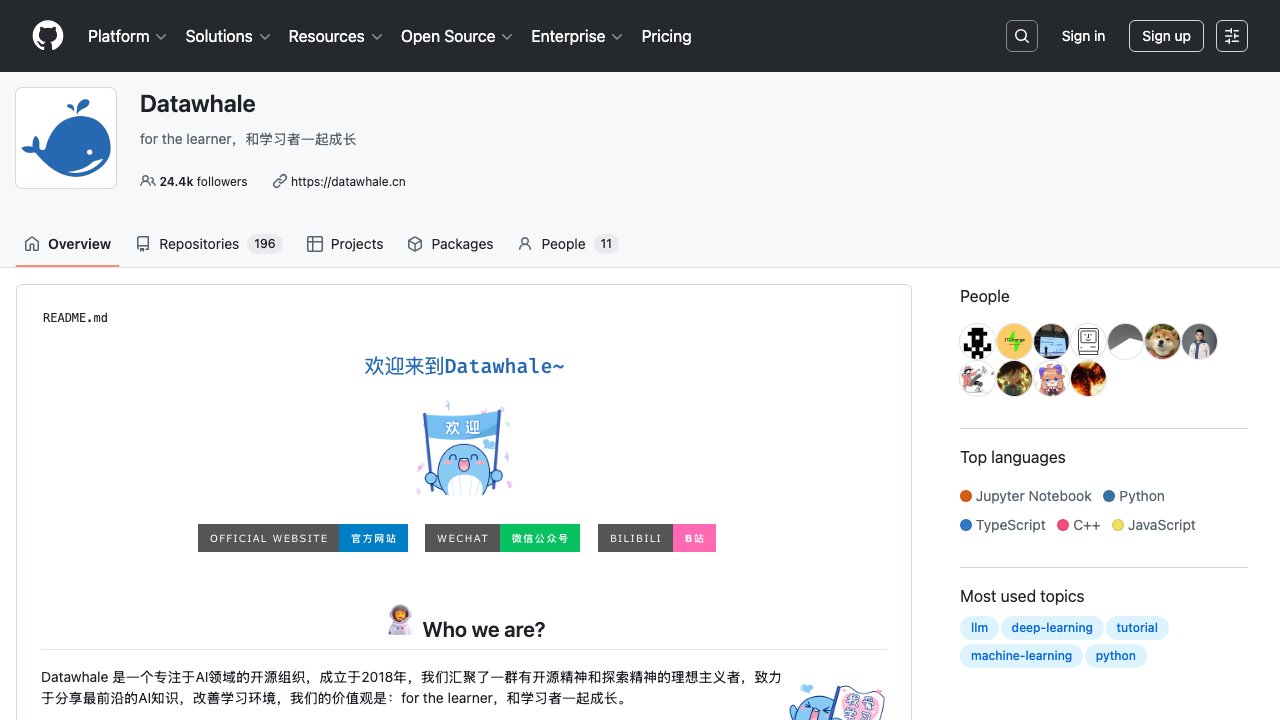Click the pixel-art black member avatar

point(977,342)
